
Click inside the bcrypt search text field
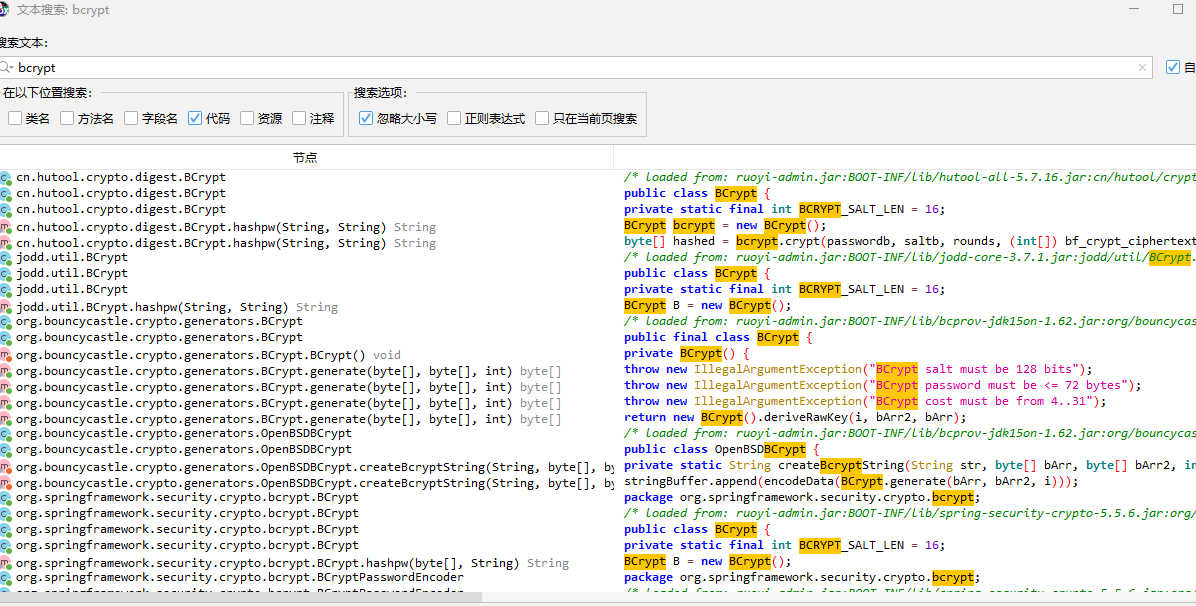click(576, 67)
